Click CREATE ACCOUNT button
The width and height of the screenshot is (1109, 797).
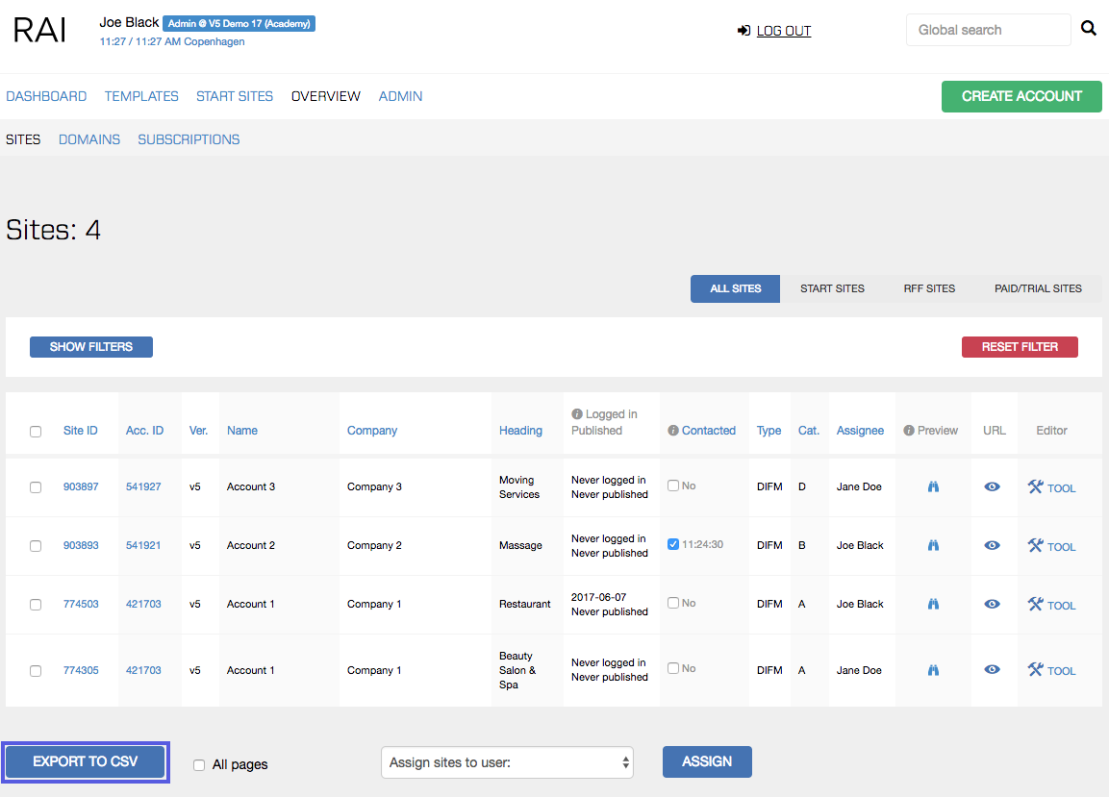pyautogui.click(x=1021, y=96)
